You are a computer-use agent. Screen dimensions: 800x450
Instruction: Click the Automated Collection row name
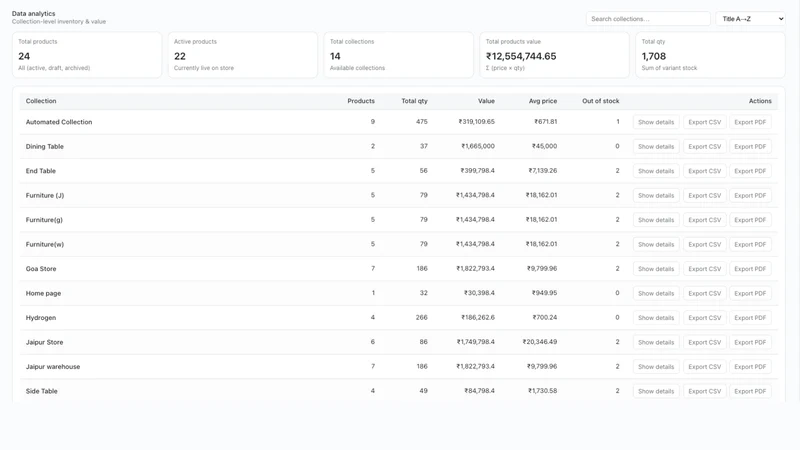(x=59, y=122)
